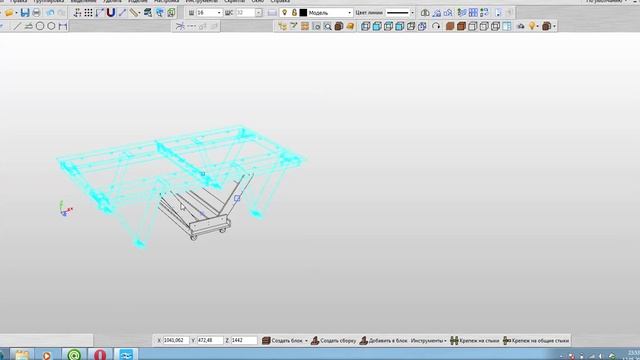This screenshot has height=360, width=640.
Task: Switch to fourth blue cube view icon
Action: [400, 27]
